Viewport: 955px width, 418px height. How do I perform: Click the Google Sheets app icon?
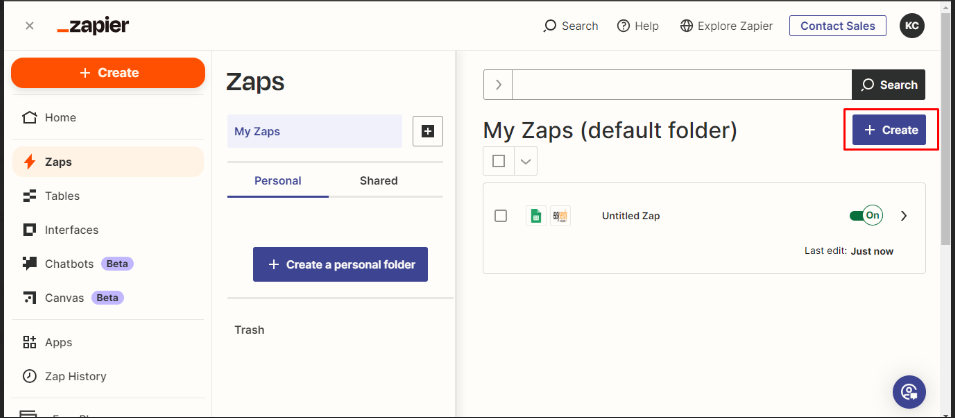click(536, 215)
